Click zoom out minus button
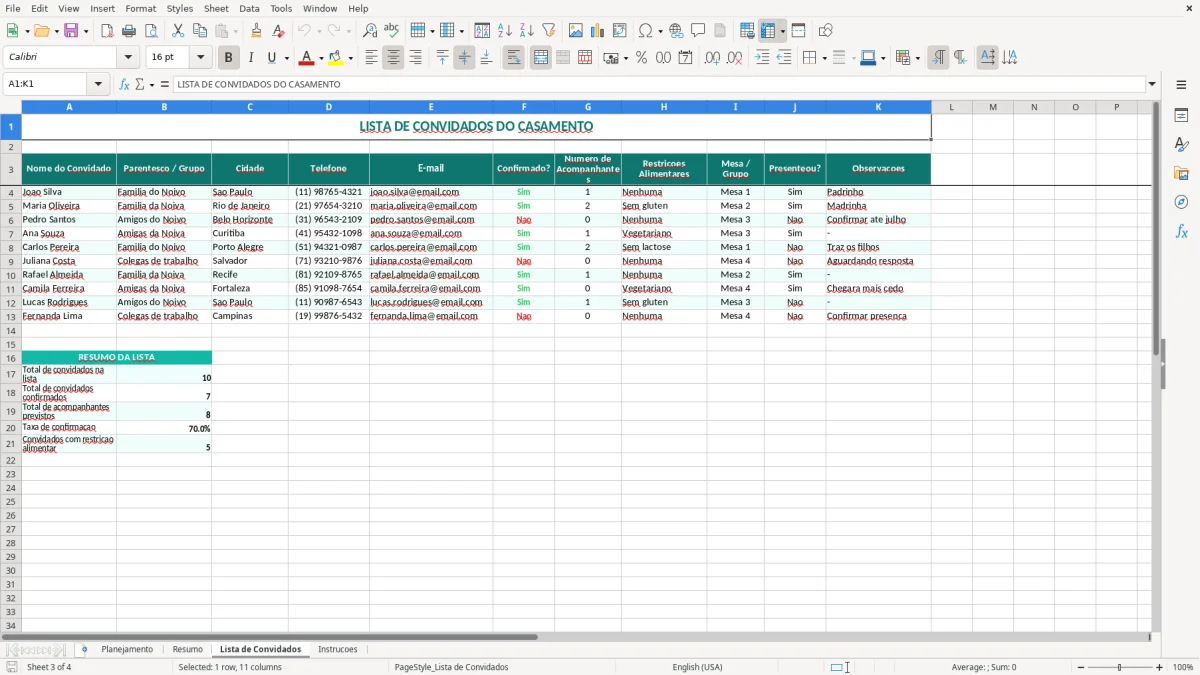Screen dimensions: 1200x675 [x=1081, y=667]
